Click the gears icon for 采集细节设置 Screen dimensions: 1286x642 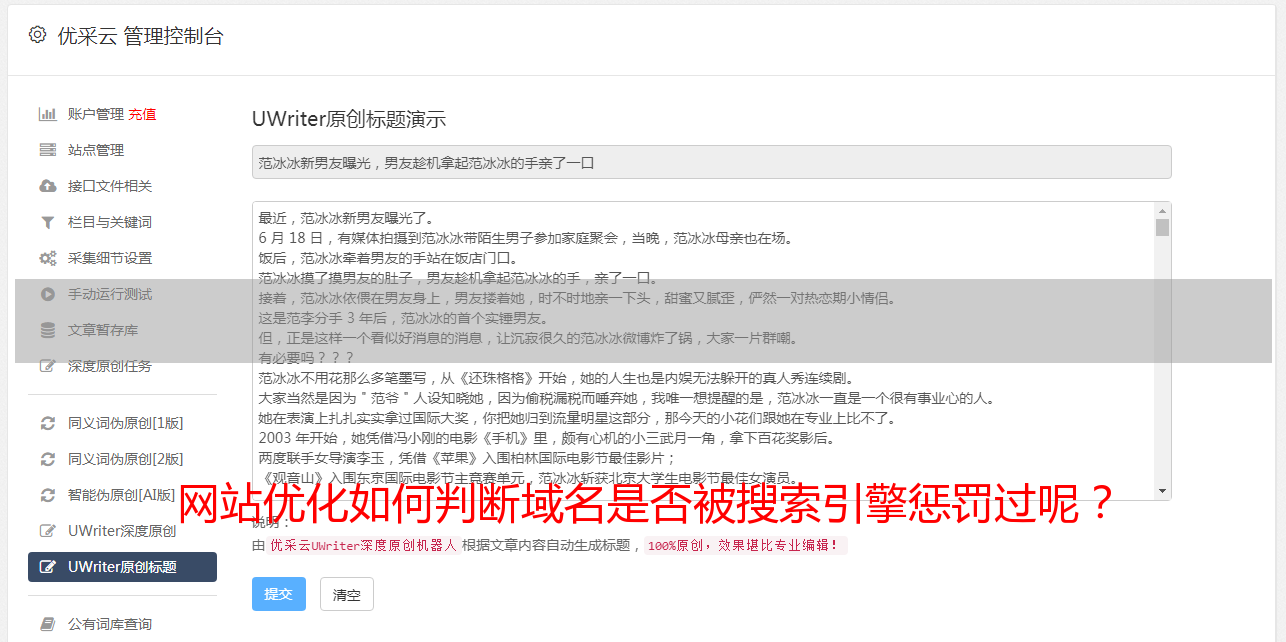47,258
